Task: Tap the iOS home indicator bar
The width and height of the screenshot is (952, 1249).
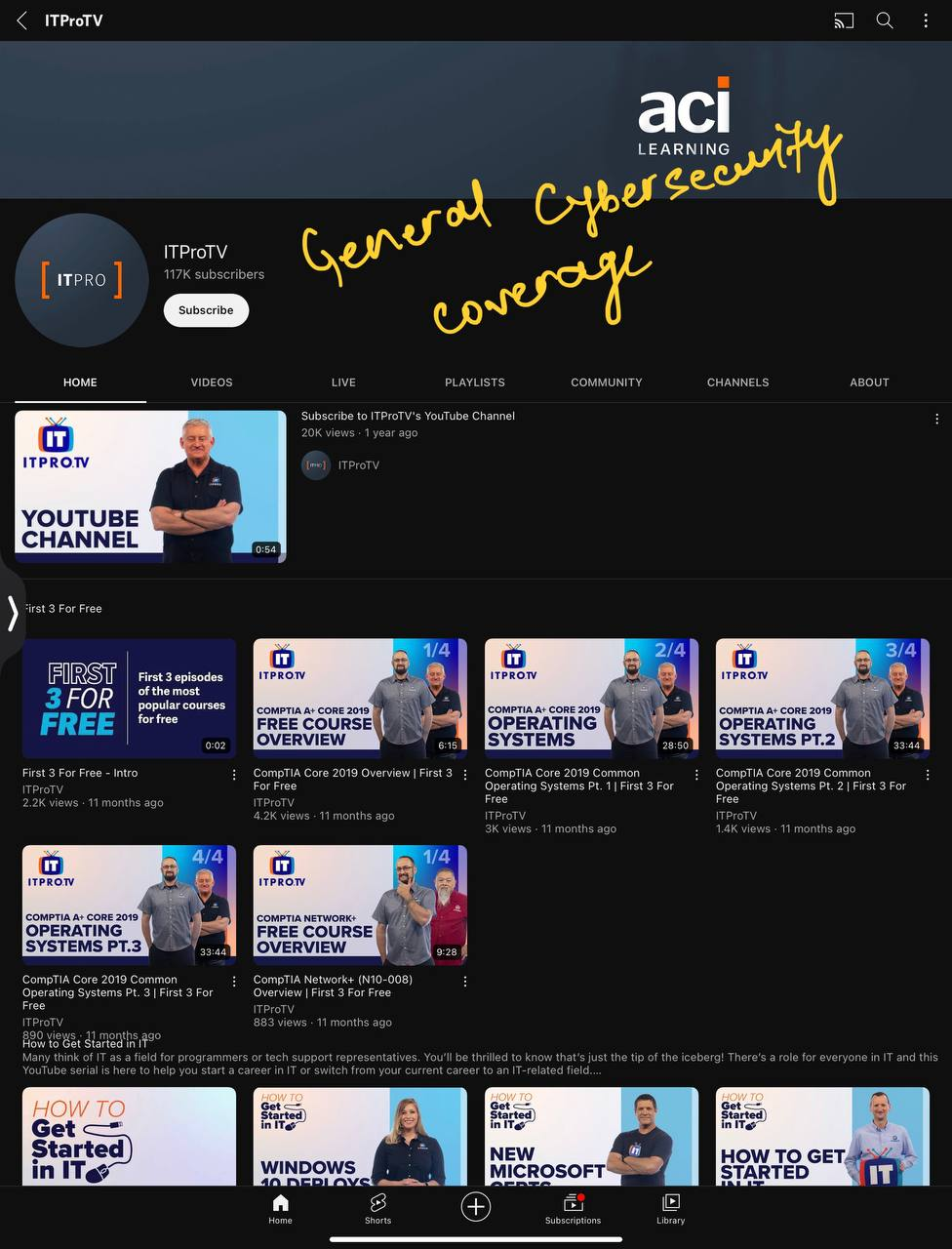Action: [x=476, y=1240]
